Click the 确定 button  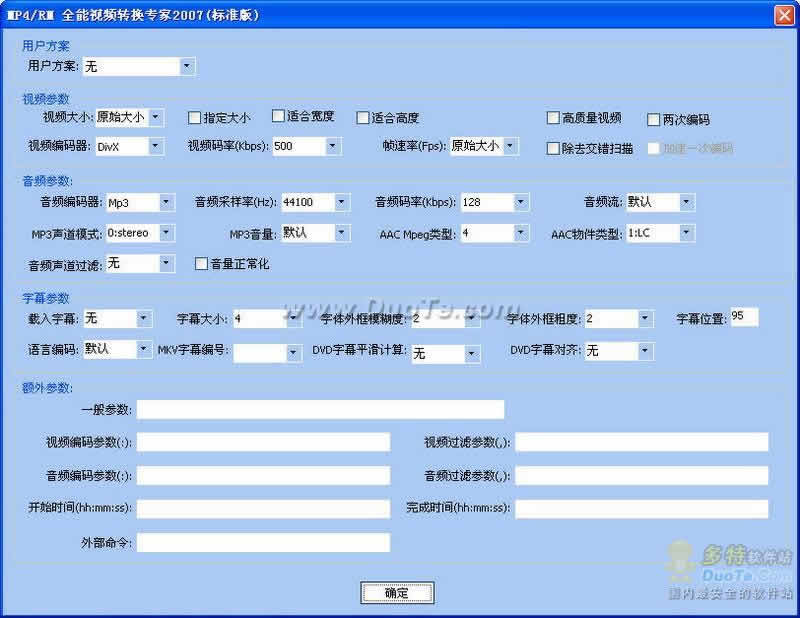[x=397, y=593]
